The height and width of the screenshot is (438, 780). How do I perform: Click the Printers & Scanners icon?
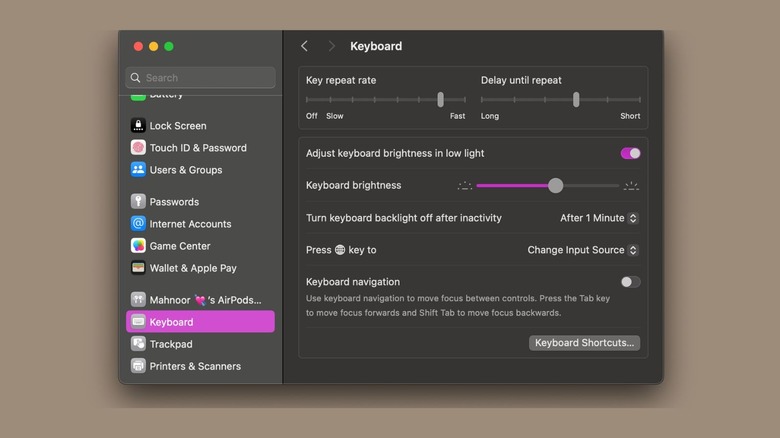tap(138, 366)
